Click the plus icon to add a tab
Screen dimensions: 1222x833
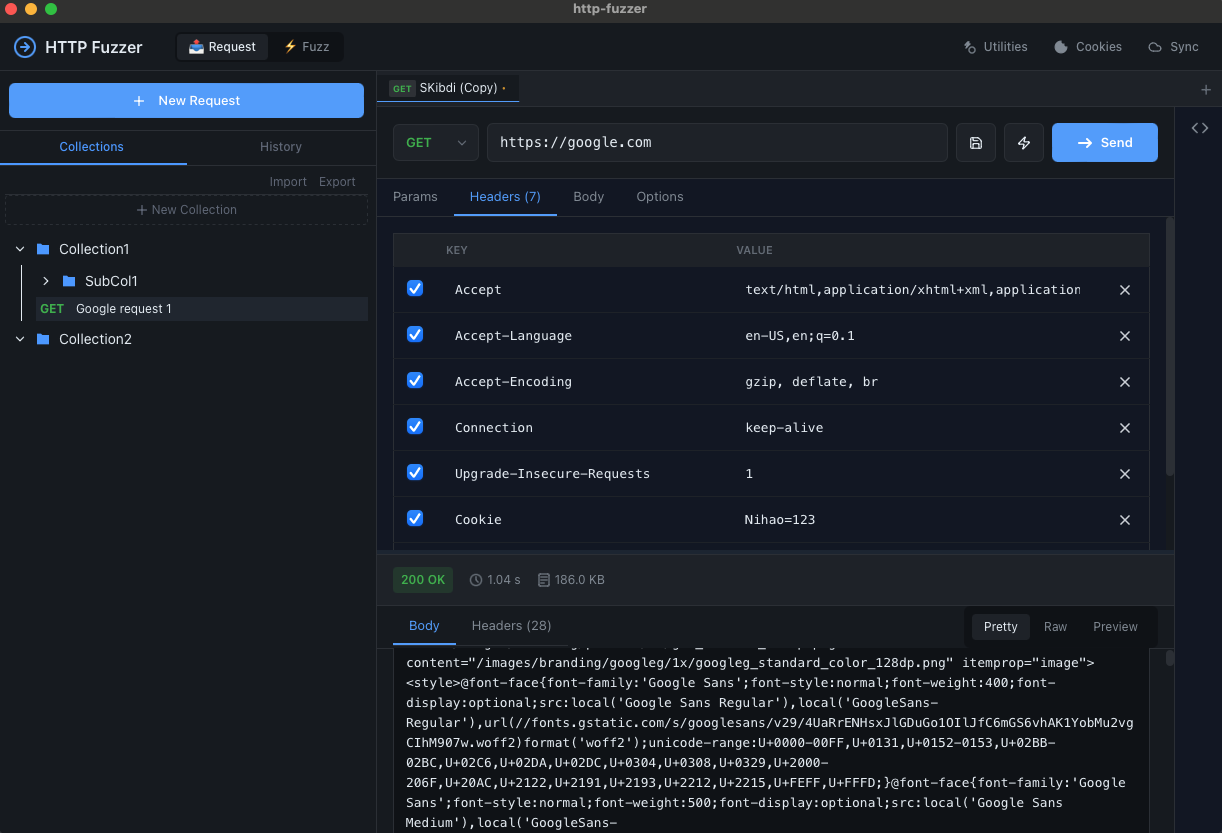coord(1206,89)
